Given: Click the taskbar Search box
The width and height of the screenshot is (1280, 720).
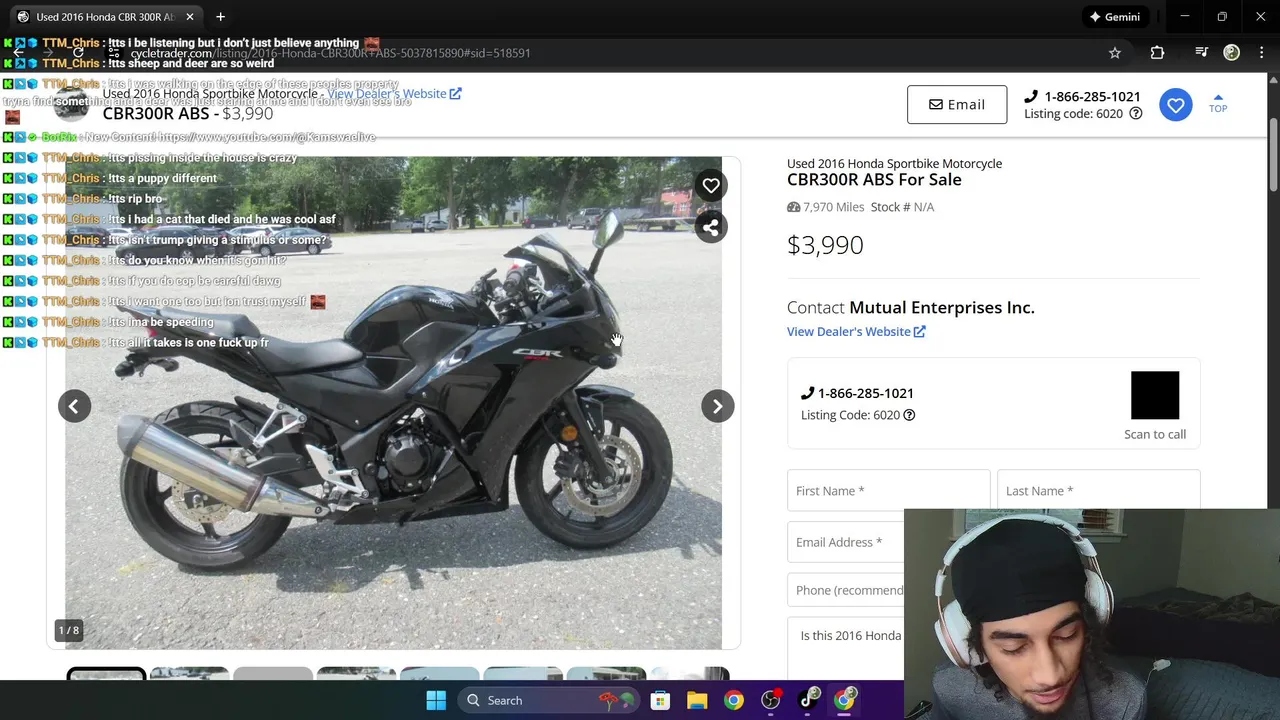Looking at the screenshot, I should click(551, 700).
